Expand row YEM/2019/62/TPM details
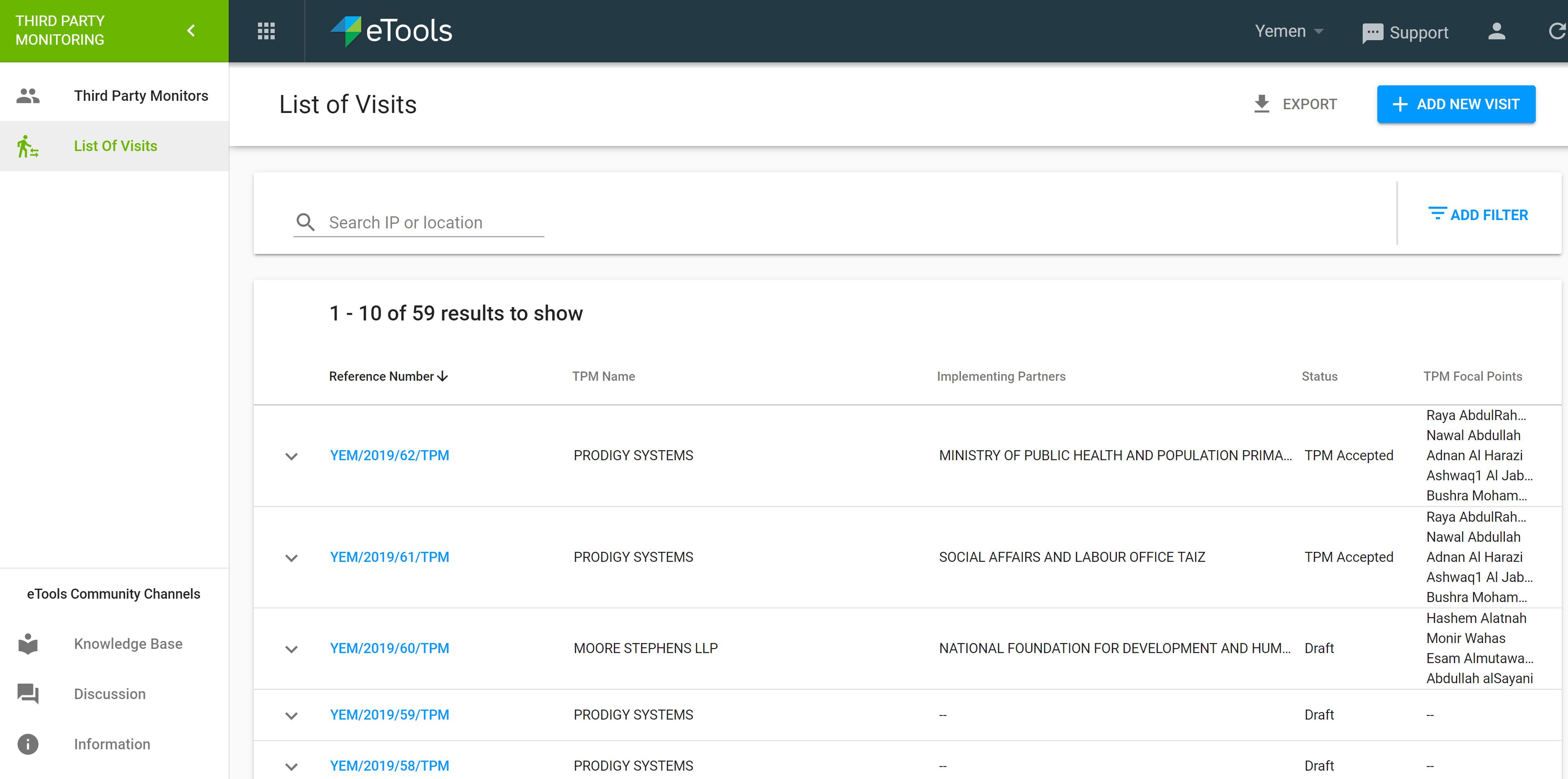Image resolution: width=1568 pixels, height=779 pixels. tap(291, 456)
